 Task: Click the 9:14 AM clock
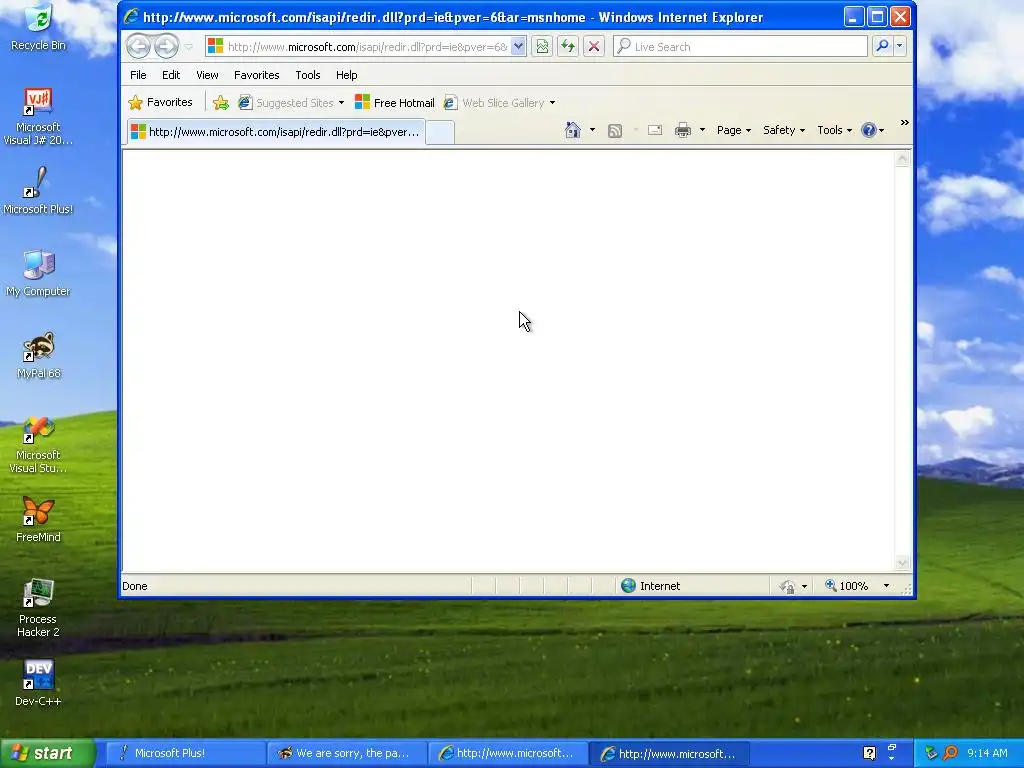pyautogui.click(x=987, y=753)
